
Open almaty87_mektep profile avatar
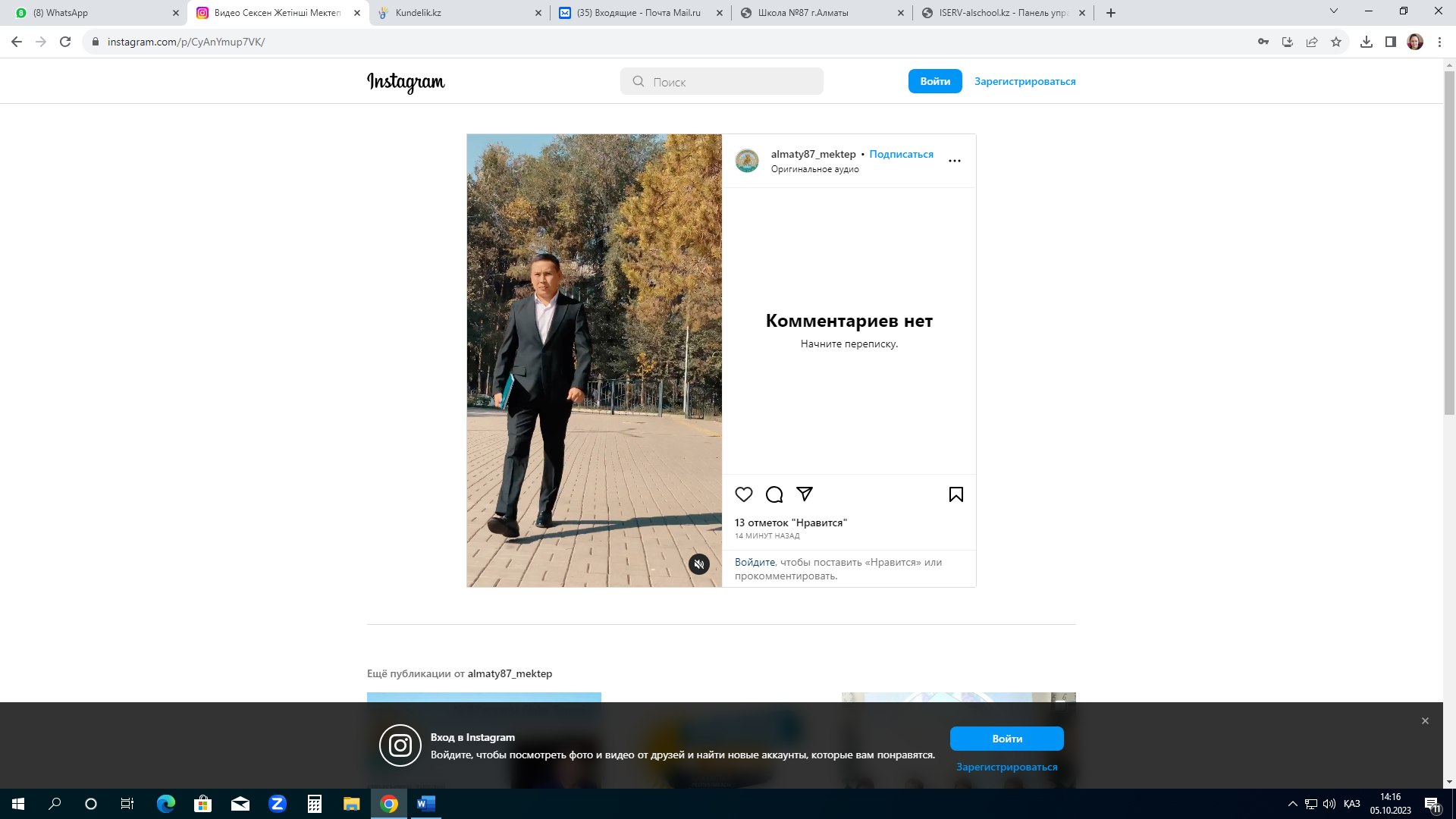(x=747, y=161)
